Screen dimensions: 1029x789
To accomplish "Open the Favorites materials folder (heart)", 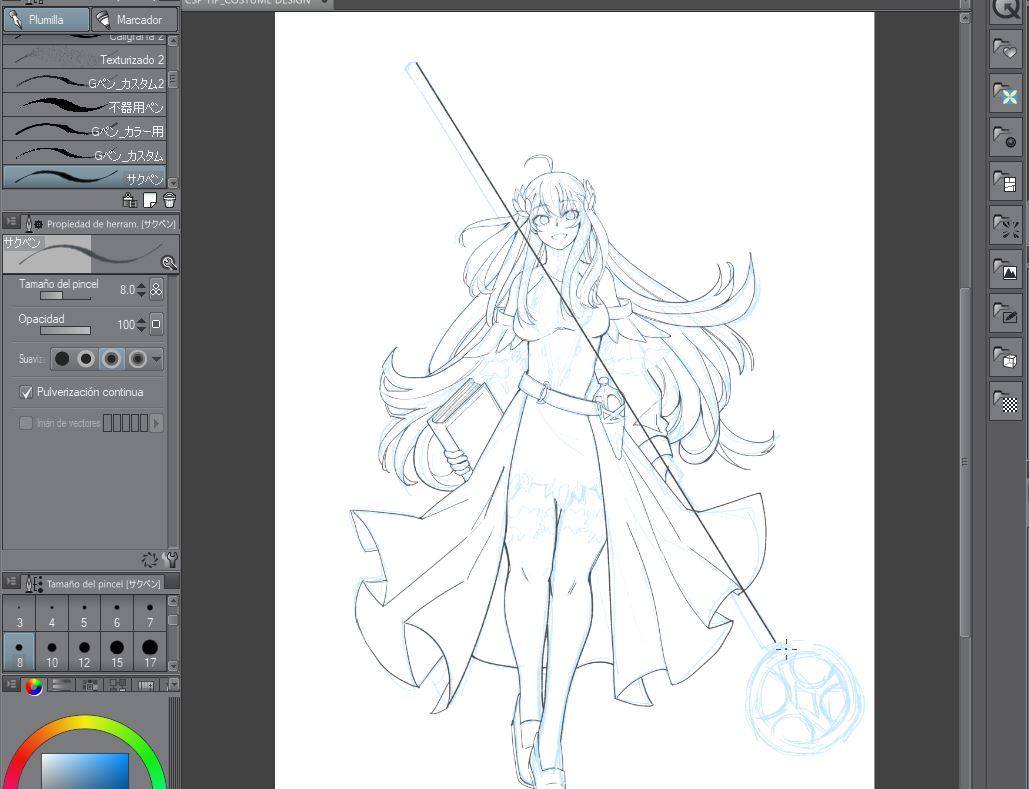I will 1005,49.
